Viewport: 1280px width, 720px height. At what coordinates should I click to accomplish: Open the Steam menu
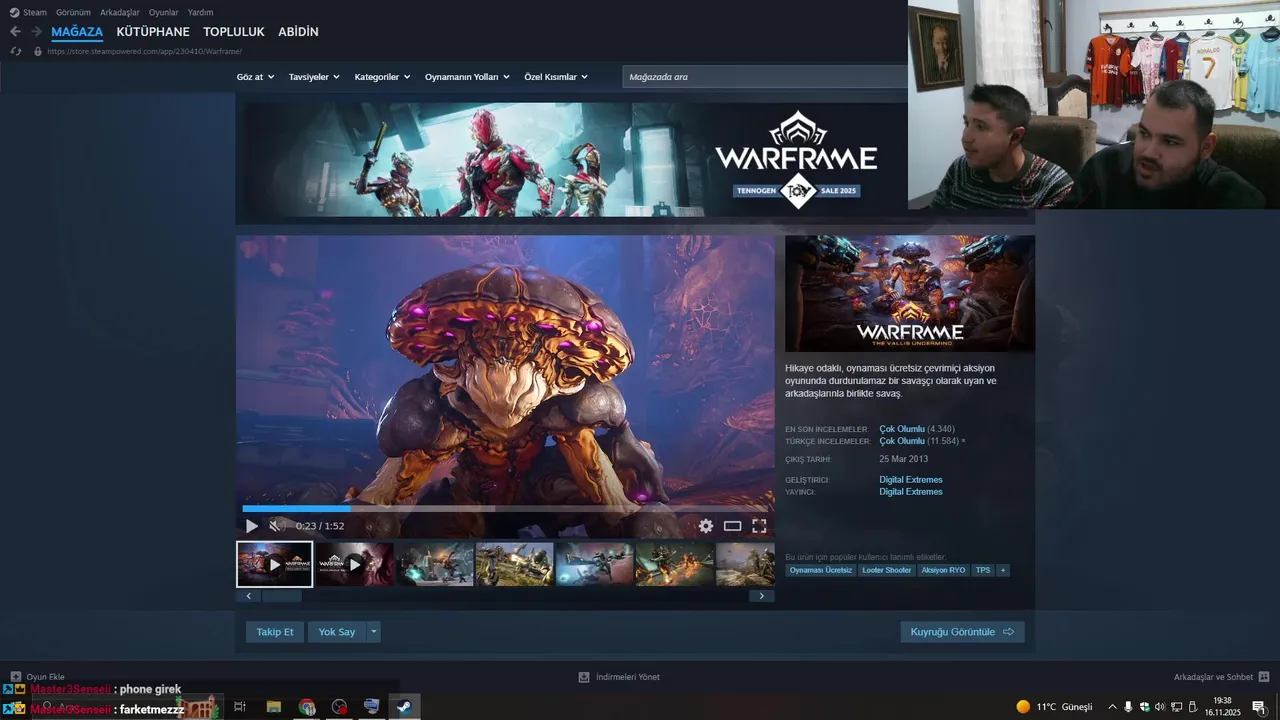[28, 12]
